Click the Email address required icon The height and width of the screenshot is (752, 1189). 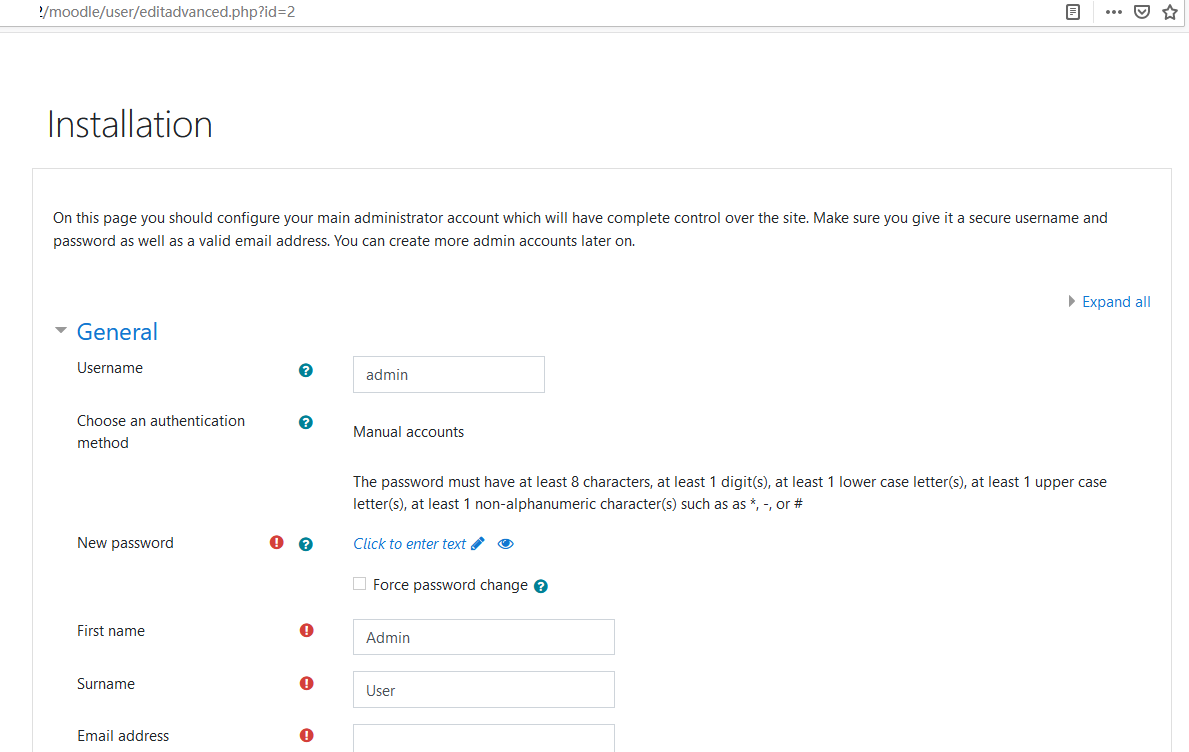tap(306, 735)
